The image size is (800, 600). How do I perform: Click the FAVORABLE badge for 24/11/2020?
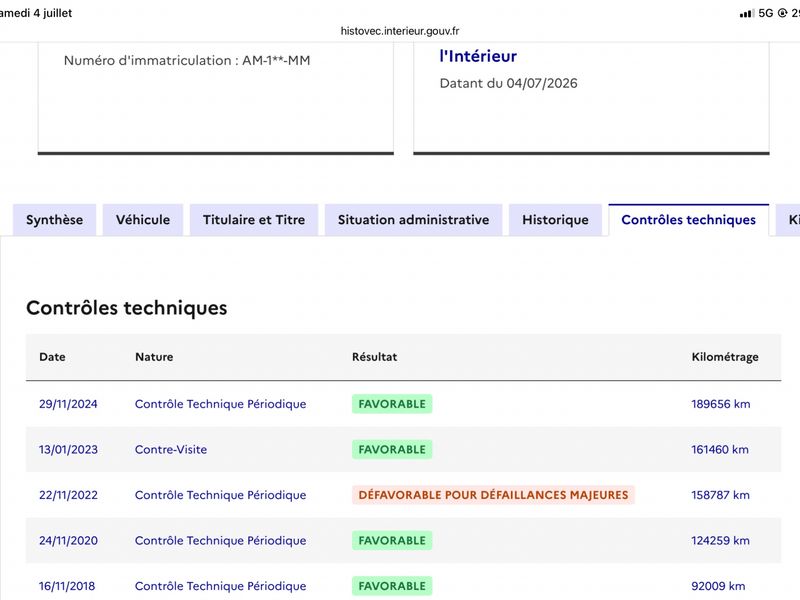(x=392, y=540)
